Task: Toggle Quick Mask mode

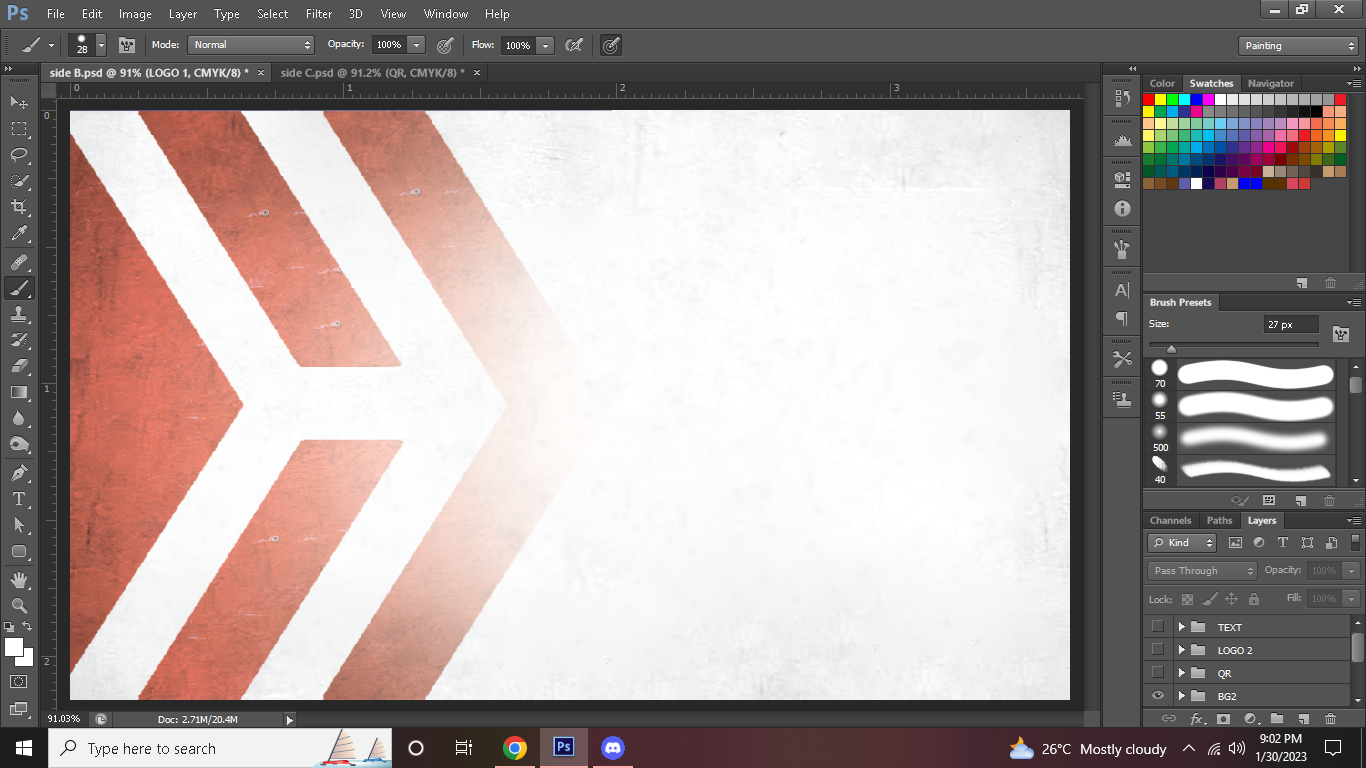Action: 19,681
